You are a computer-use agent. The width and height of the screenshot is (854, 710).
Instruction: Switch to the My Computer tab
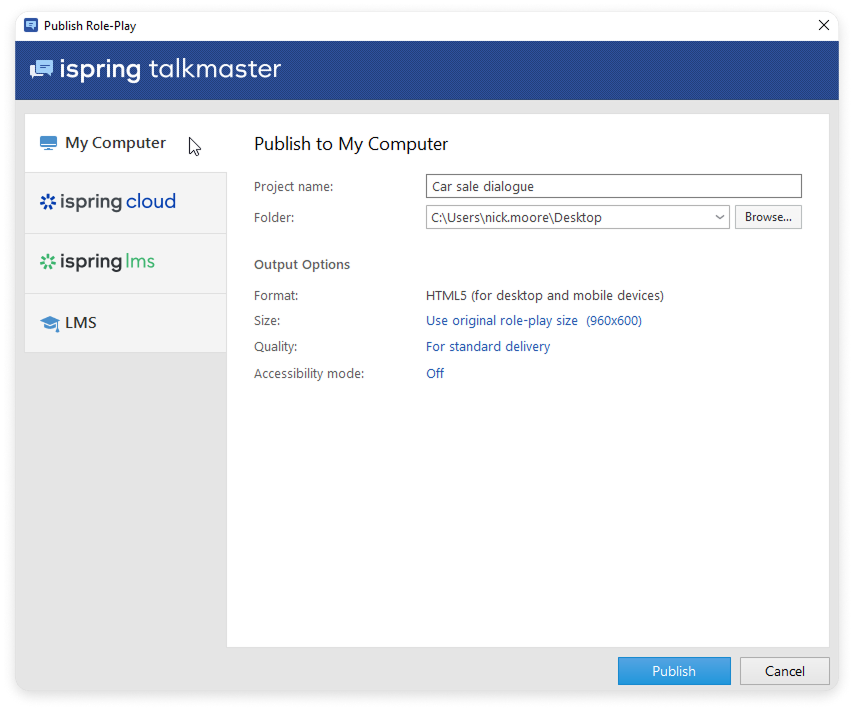(x=115, y=143)
